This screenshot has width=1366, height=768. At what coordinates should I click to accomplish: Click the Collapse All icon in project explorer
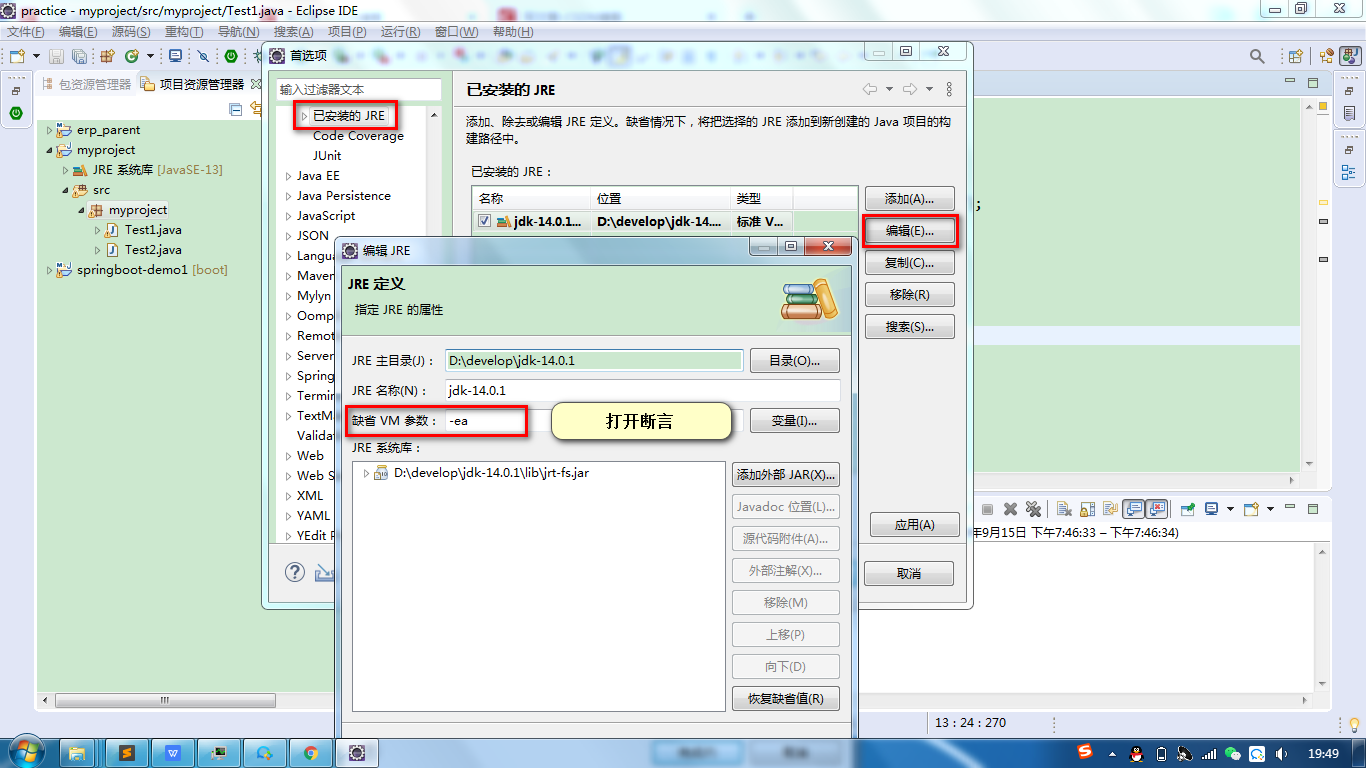[x=236, y=110]
